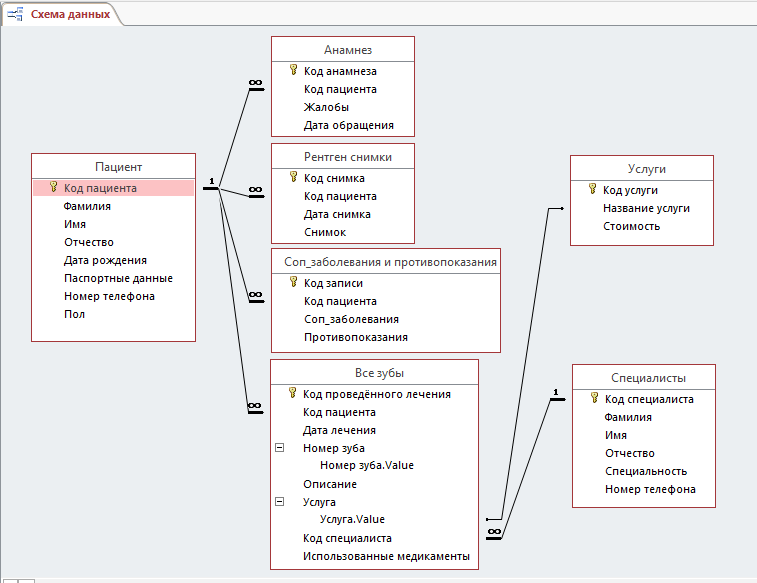The width and height of the screenshot is (757, 583).
Task: Collapse the Услуга multivalued field
Action: coord(280,501)
